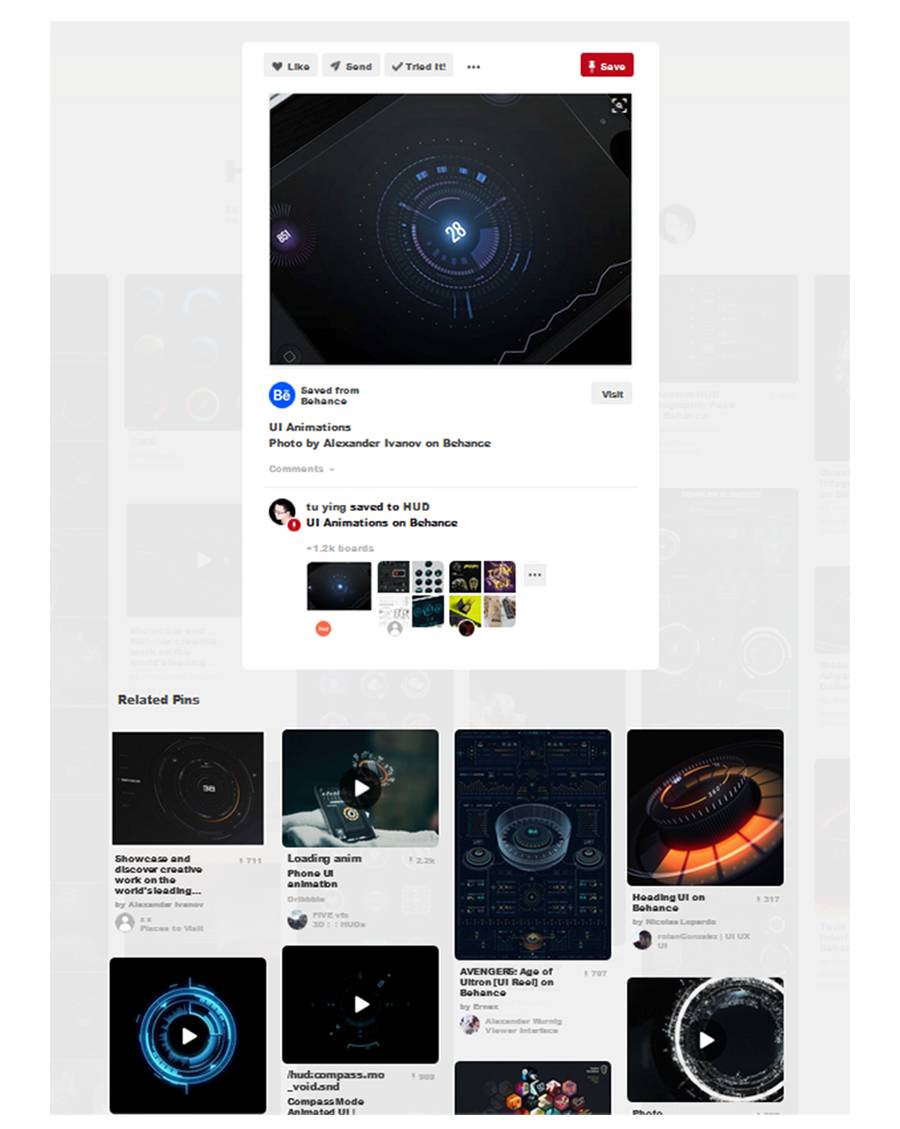Open the three-dot more options menu

473,67
